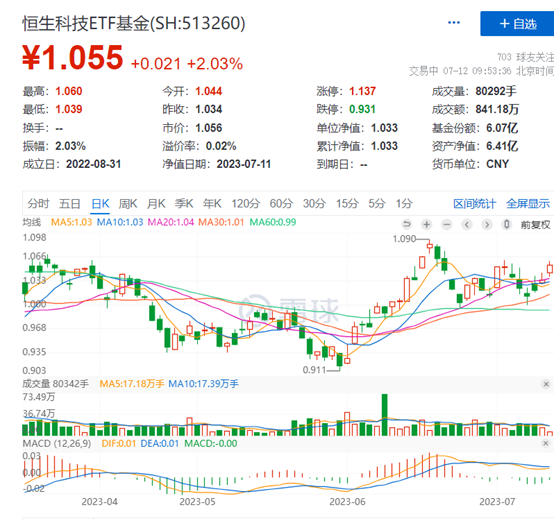
Task: Select the 月K monthly chart tab
Action: tap(156, 203)
